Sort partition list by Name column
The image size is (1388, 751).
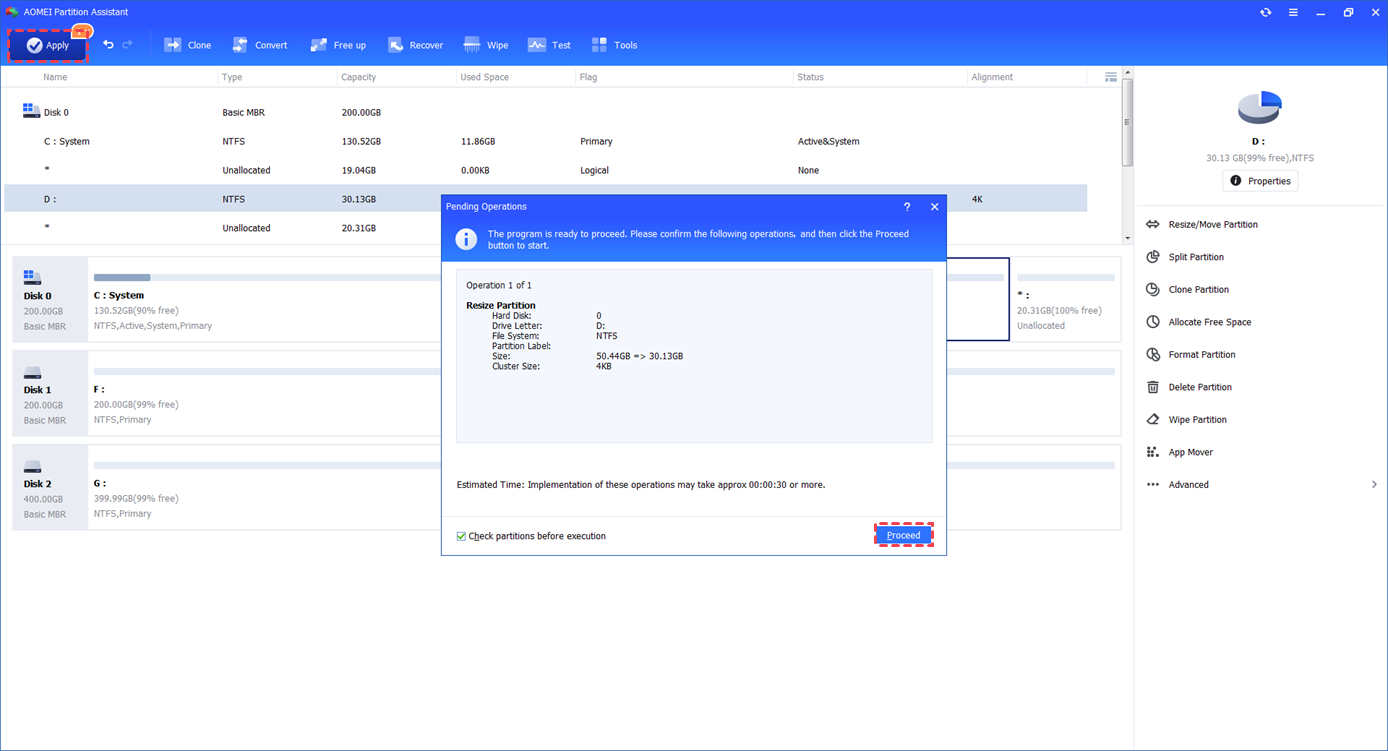click(x=55, y=77)
